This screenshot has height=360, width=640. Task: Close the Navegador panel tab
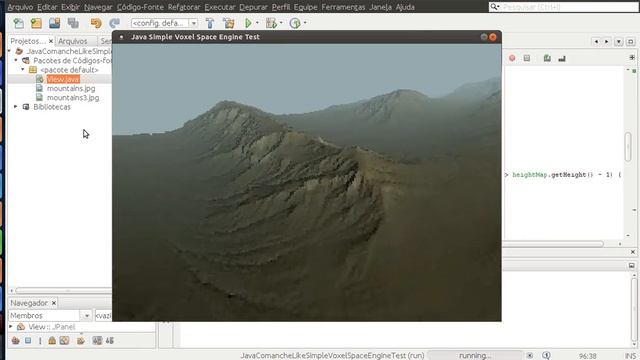pos(53,303)
